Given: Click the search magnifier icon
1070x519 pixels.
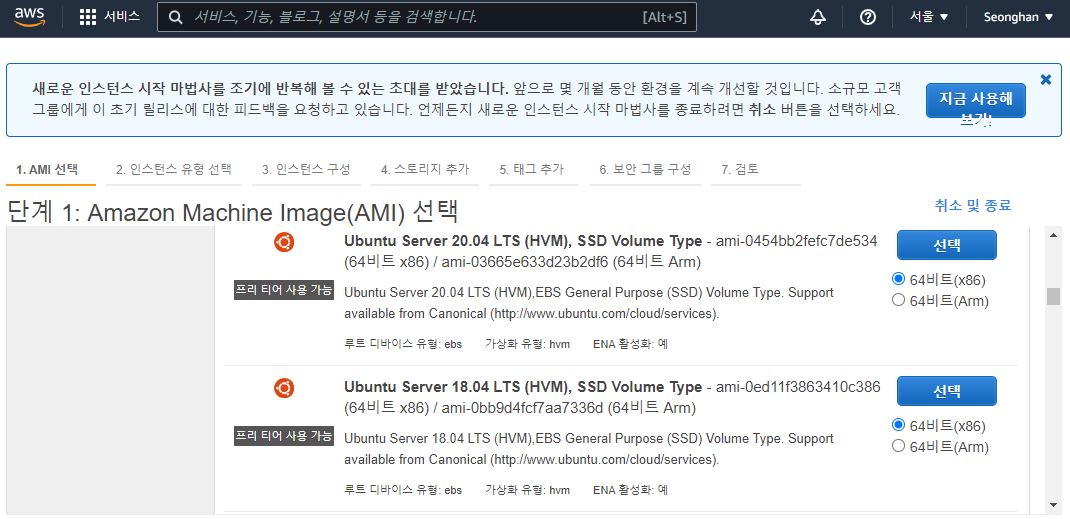Looking at the screenshot, I should tap(176, 17).
